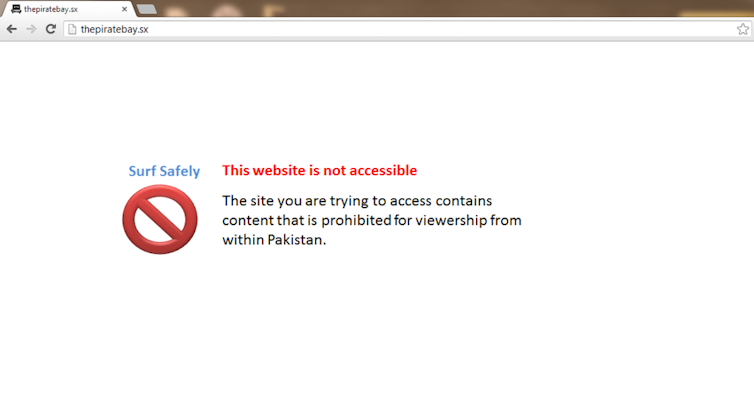Go back using the back arrow
This screenshot has width=754, height=415.
[x=12, y=29]
